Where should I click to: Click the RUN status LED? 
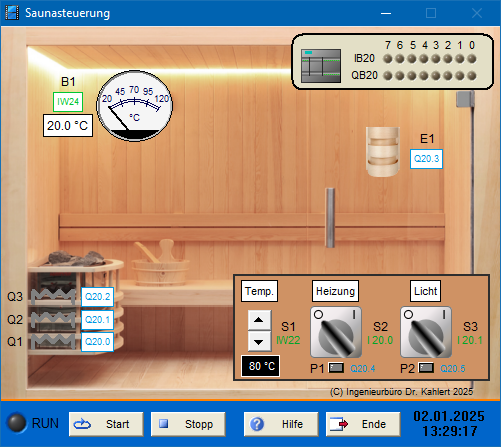pyautogui.click(x=16, y=423)
